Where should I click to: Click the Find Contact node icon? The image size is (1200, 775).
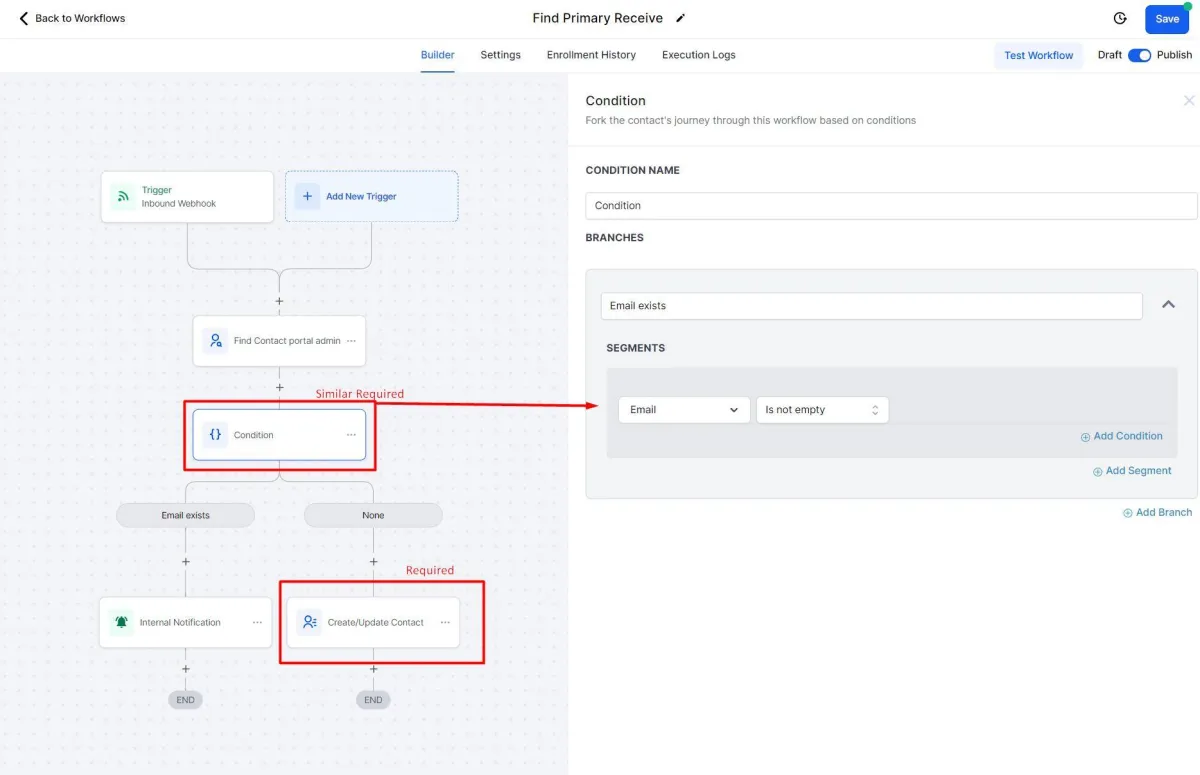pos(215,341)
